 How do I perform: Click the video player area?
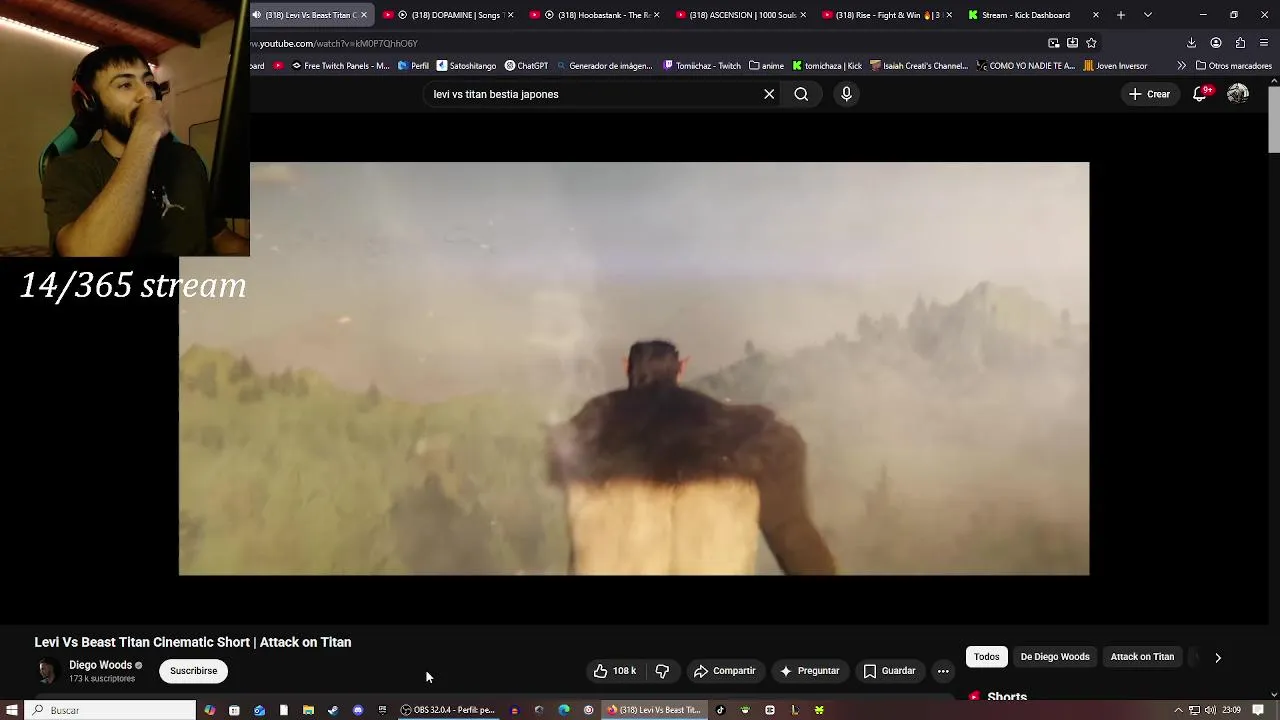coord(634,369)
